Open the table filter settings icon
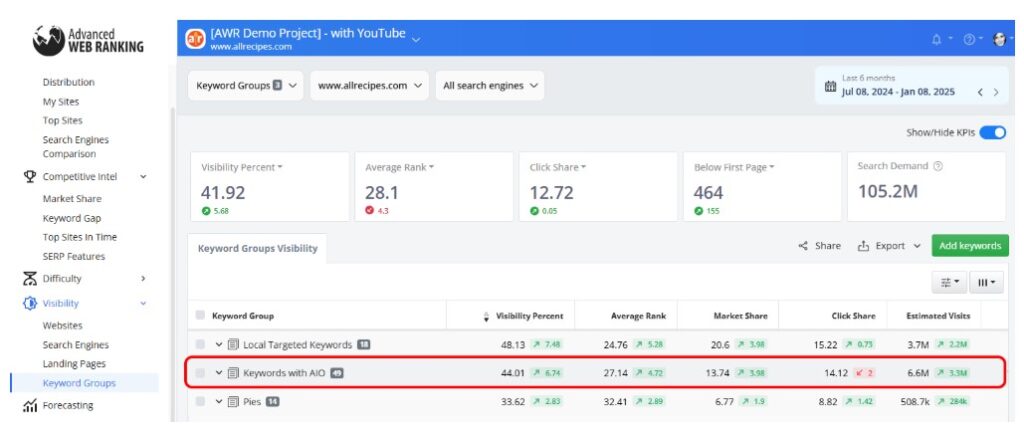1024x437 pixels. coord(950,282)
